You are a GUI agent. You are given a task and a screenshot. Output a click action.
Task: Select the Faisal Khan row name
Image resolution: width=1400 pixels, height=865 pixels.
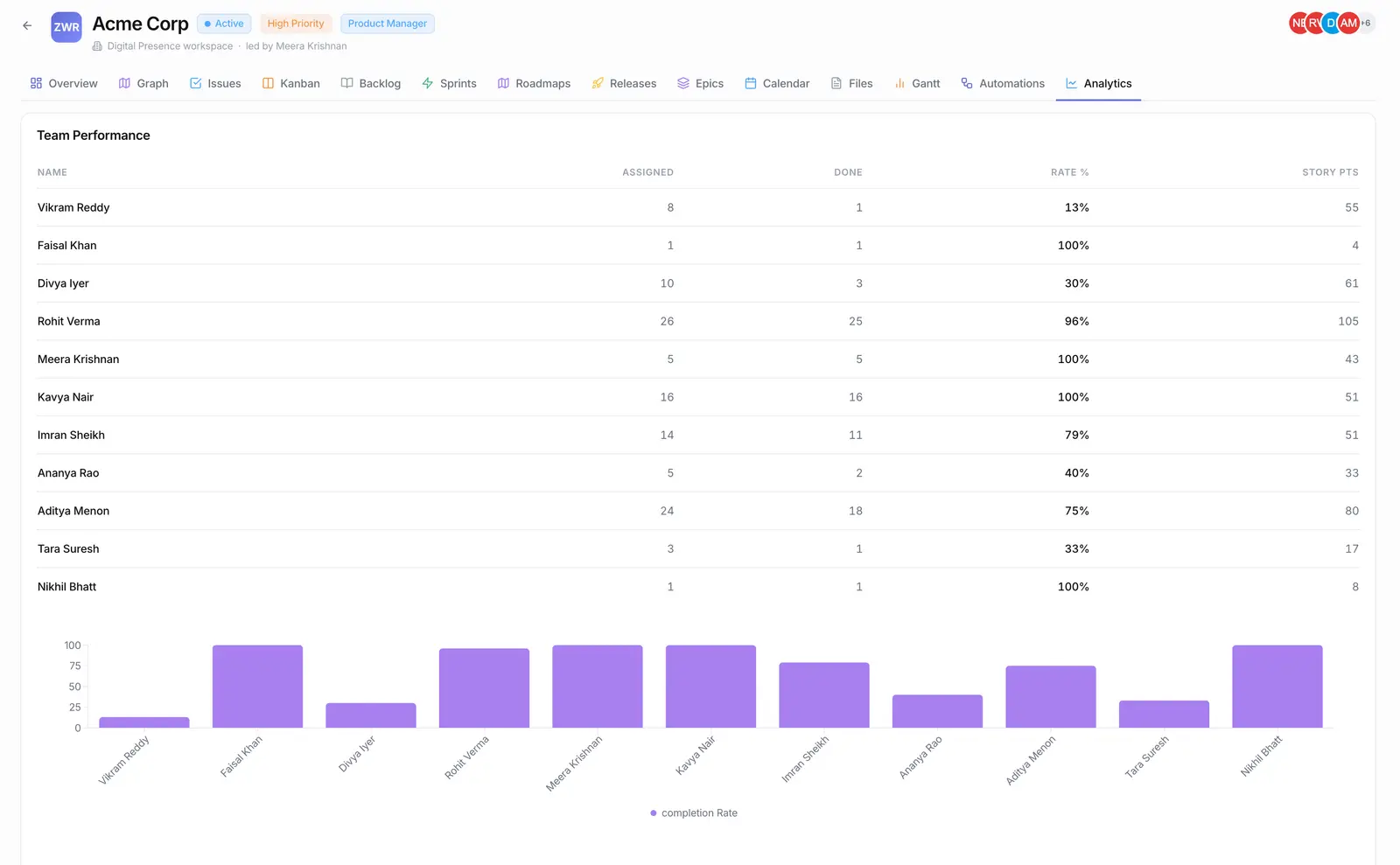pyautogui.click(x=66, y=246)
